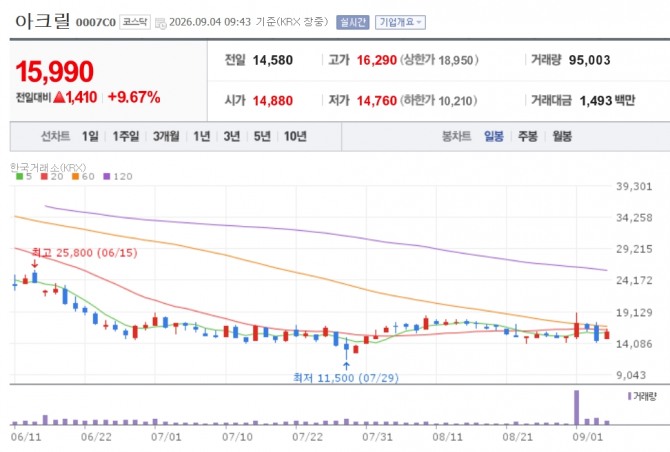Choose the 1년 line chart range
The height and width of the screenshot is (452, 670).
(202, 136)
